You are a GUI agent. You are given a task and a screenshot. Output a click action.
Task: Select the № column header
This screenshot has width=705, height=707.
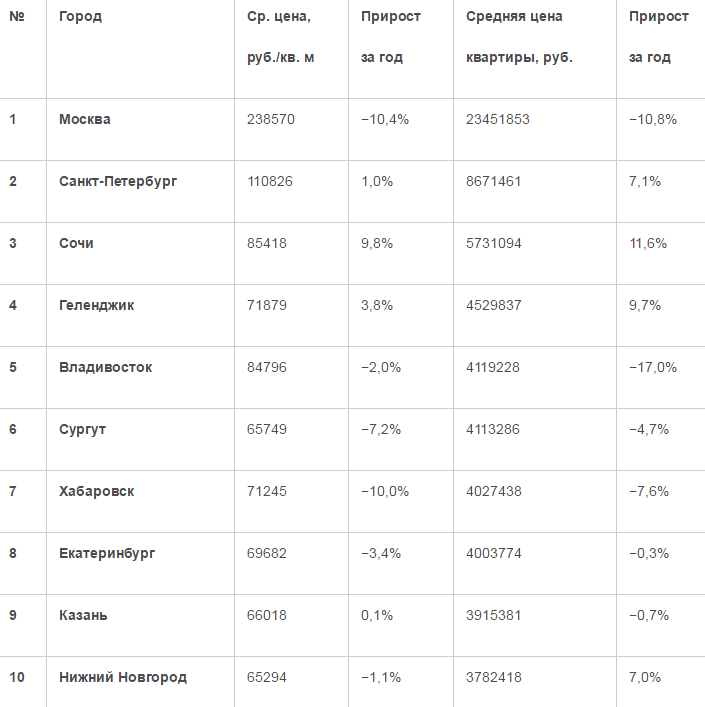[17, 17]
